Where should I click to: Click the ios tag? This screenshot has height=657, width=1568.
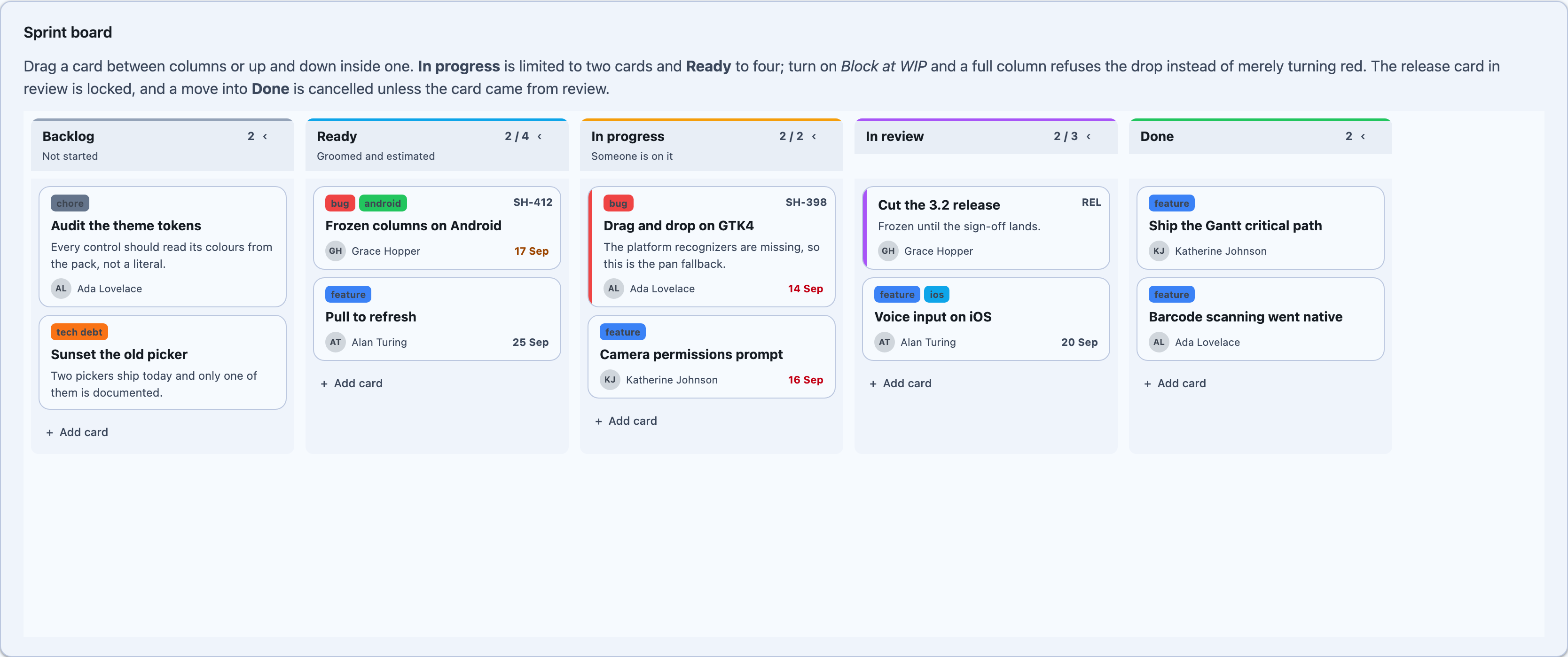(x=937, y=295)
